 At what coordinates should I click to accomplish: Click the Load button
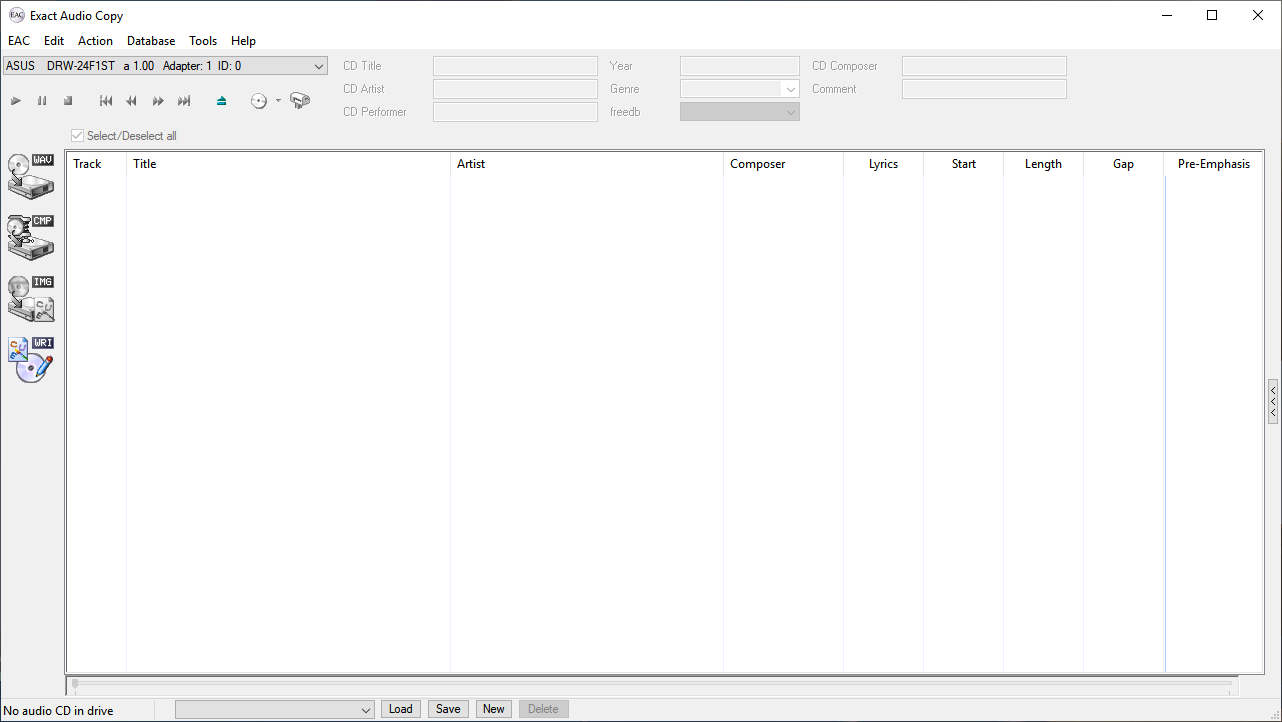[x=400, y=709]
